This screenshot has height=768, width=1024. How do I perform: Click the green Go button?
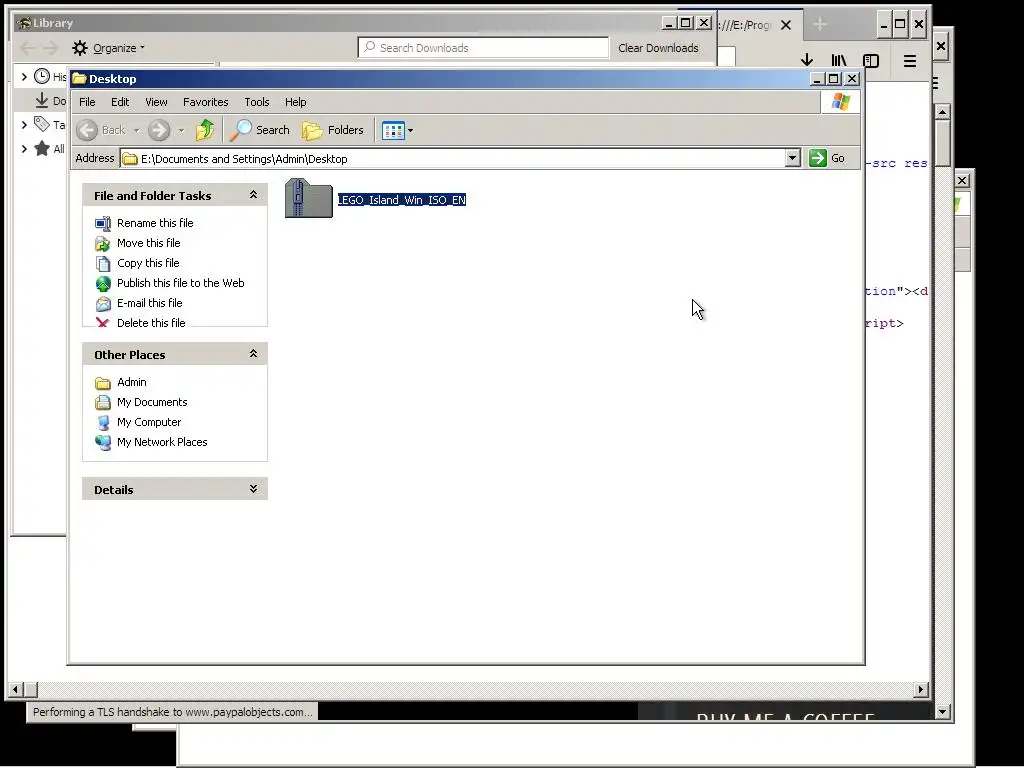pos(827,158)
